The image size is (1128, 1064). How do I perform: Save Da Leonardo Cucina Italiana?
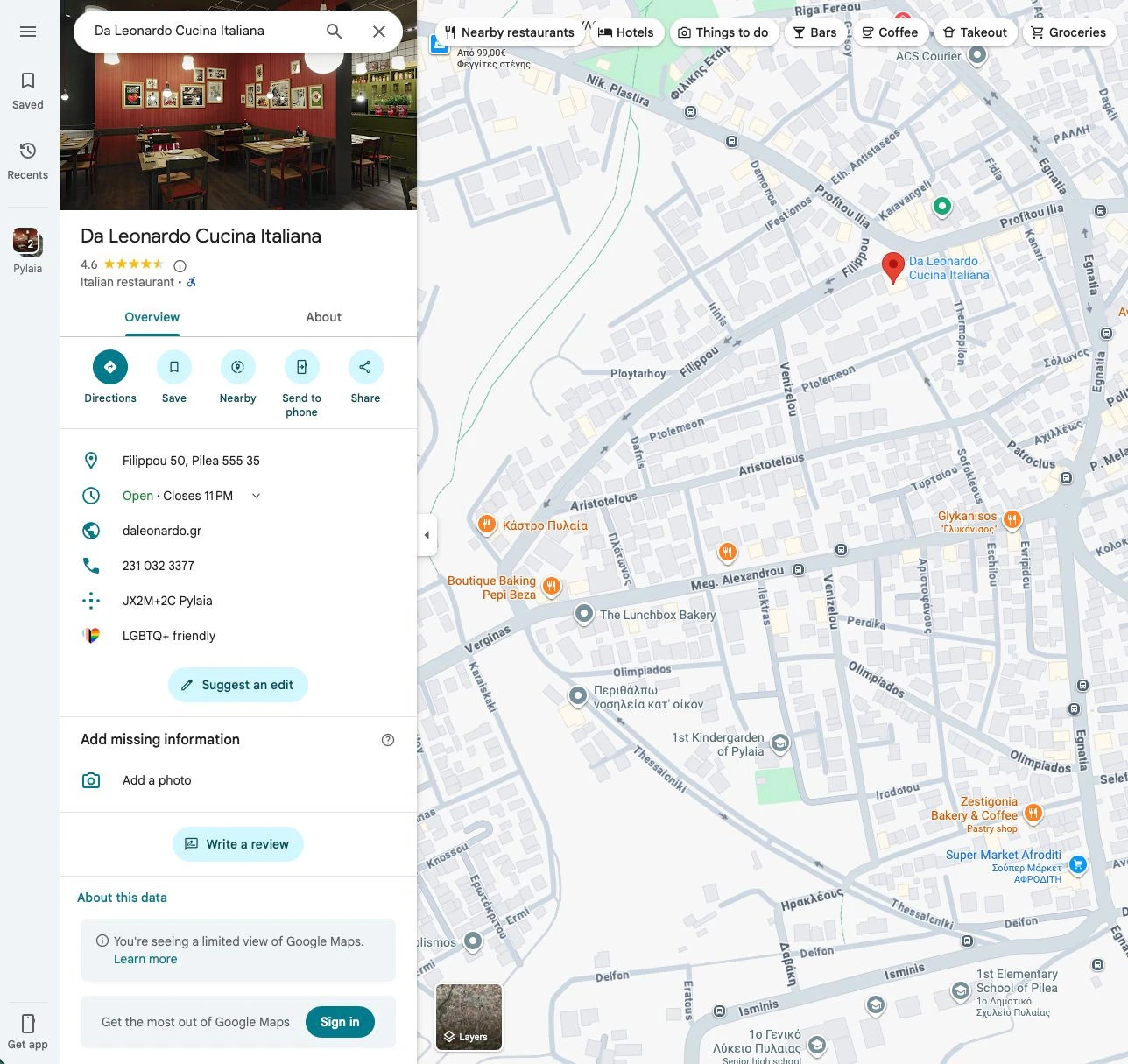coord(173,367)
